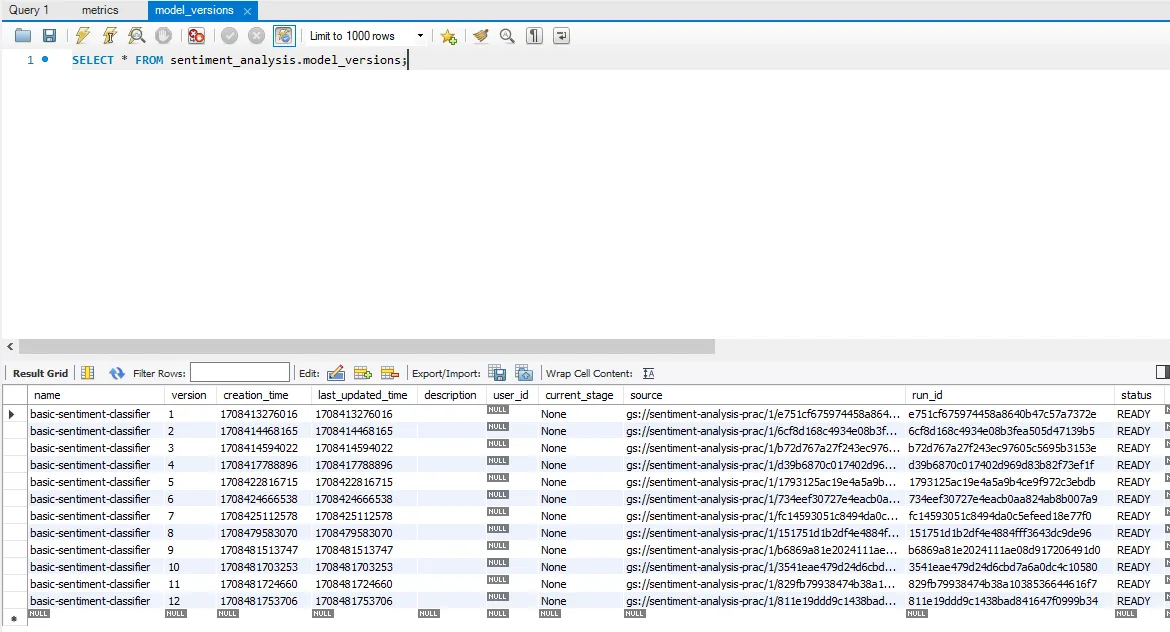The image size is (1170, 632).
Task: Switch to the metrics tab
Action: click(x=100, y=10)
